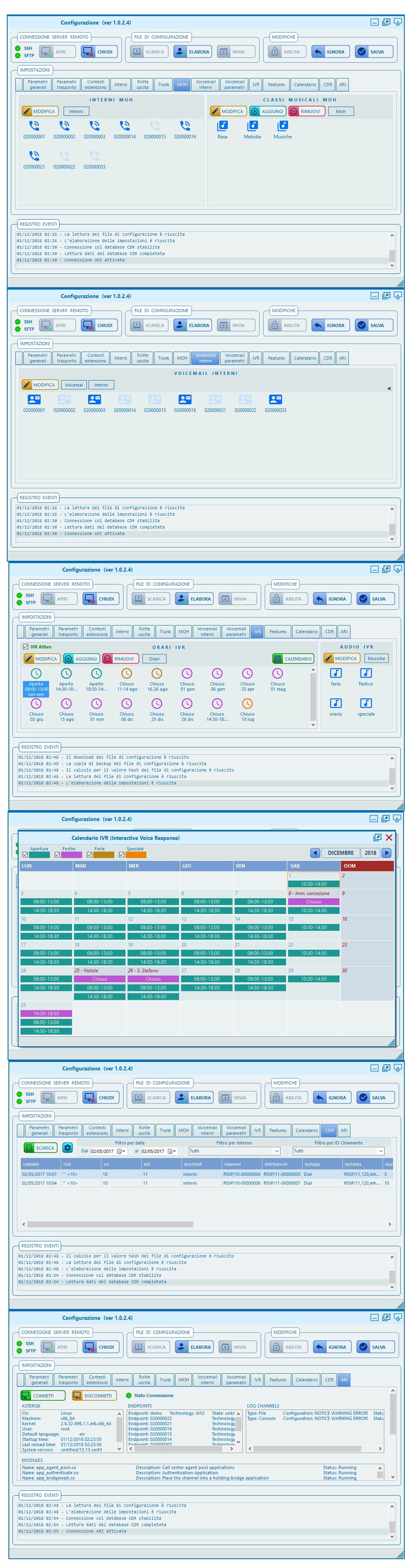Open Filtro per interno dropdown
The image size is (412, 1568).
[x=277, y=1151]
